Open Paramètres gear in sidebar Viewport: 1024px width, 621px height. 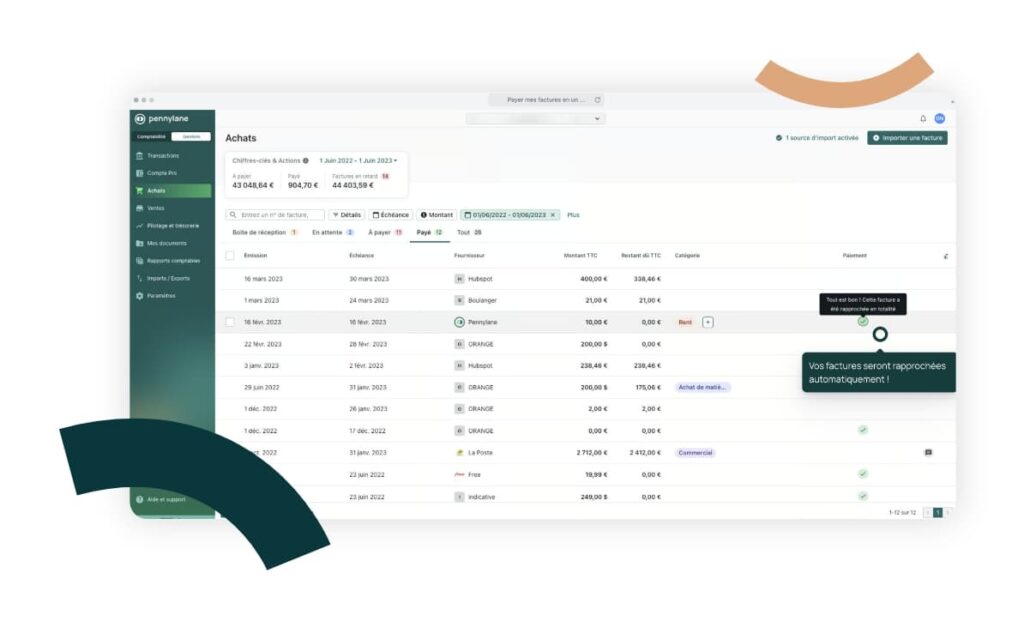139,296
